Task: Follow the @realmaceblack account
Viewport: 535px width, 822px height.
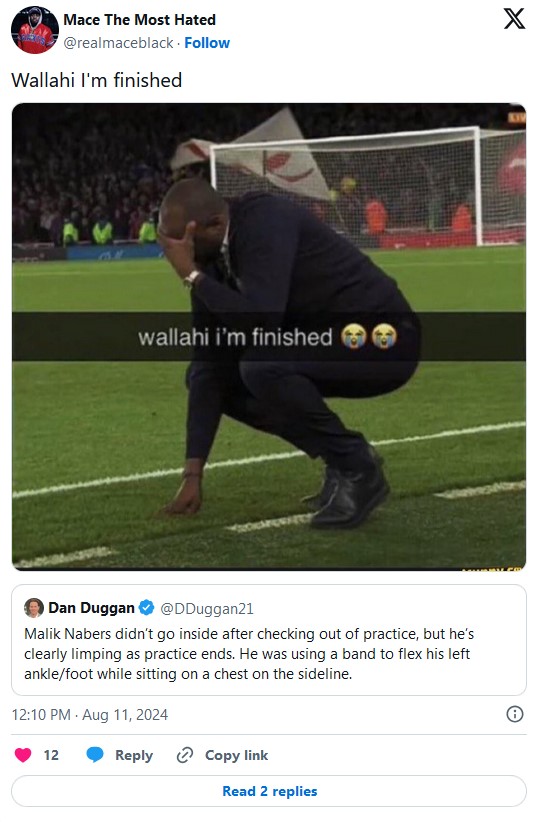Action: click(207, 43)
